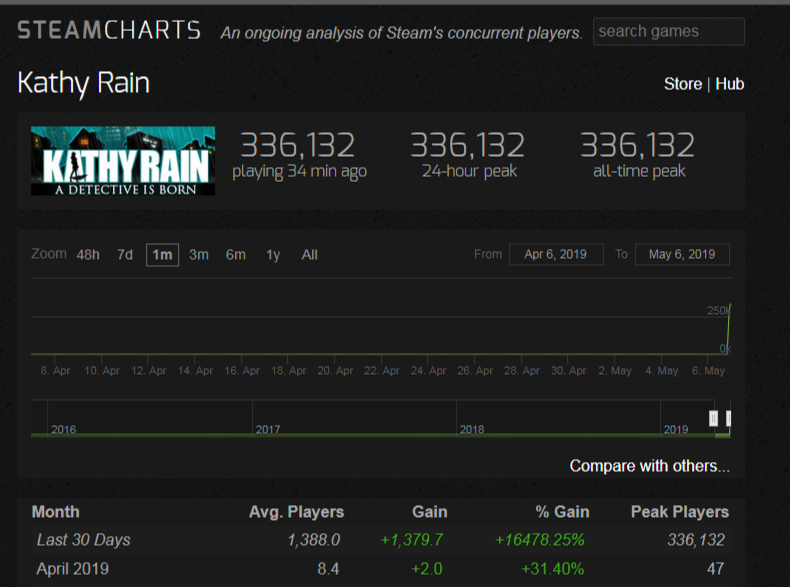Screen dimensions: 790x587
Task: Click the Peak Players column header
Action: pos(680,512)
